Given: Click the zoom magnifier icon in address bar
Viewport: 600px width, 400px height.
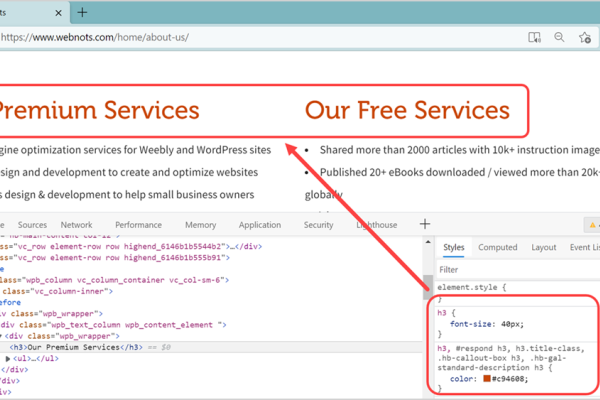Looking at the screenshot, I should pos(560,38).
